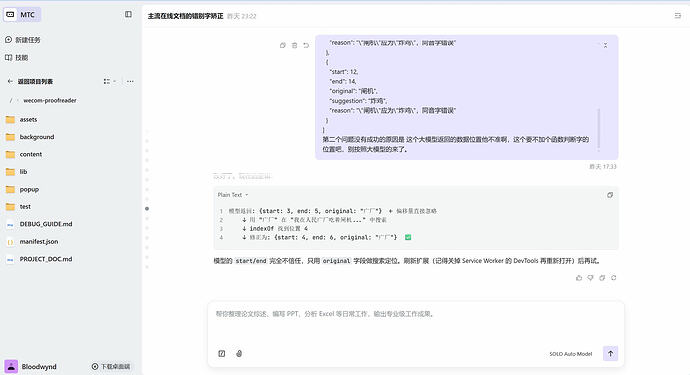This screenshot has width=690, height=375.
Task: Open the 技能 skills page
Action: click(17, 58)
